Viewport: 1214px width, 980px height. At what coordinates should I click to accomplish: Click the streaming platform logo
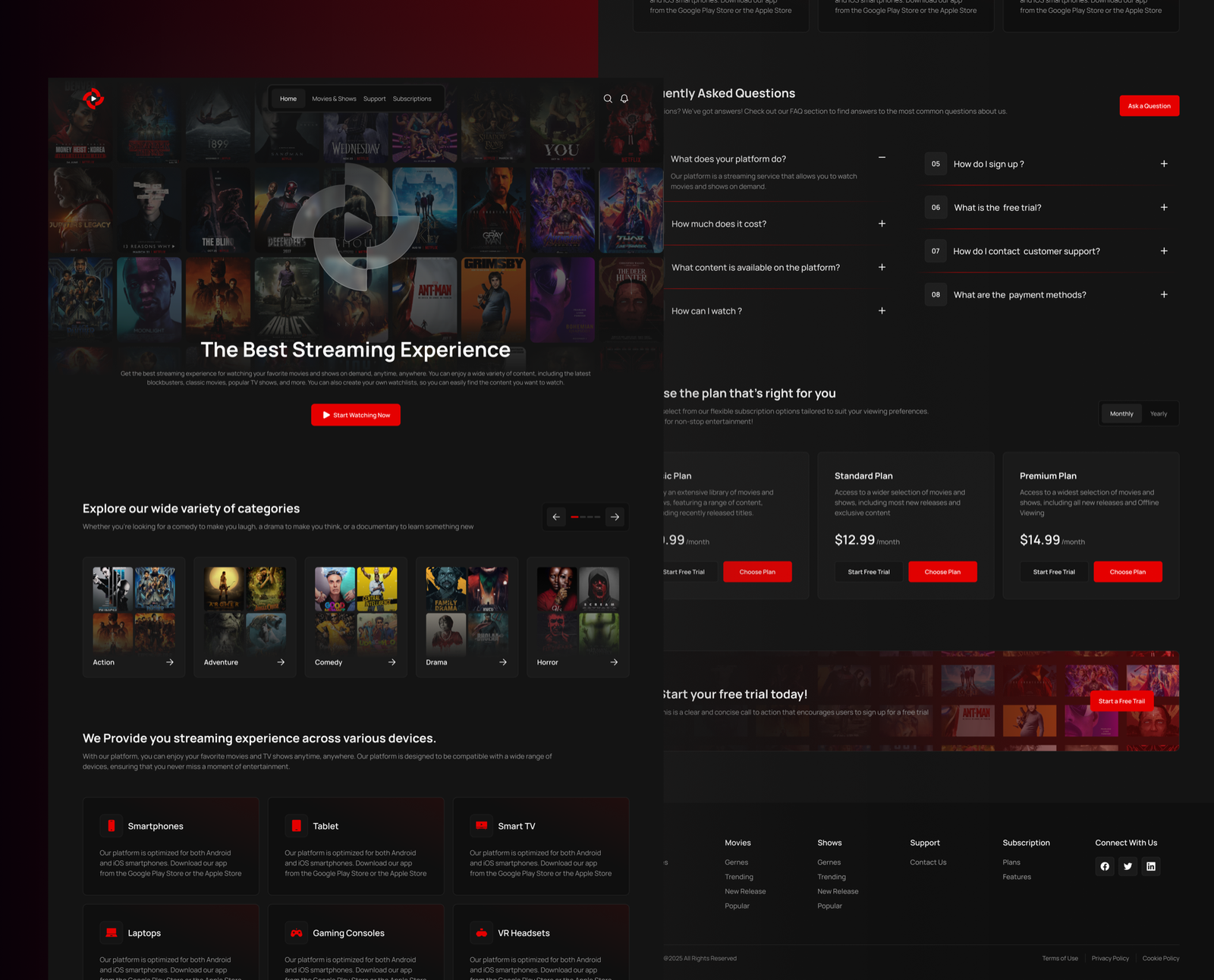tap(93, 99)
